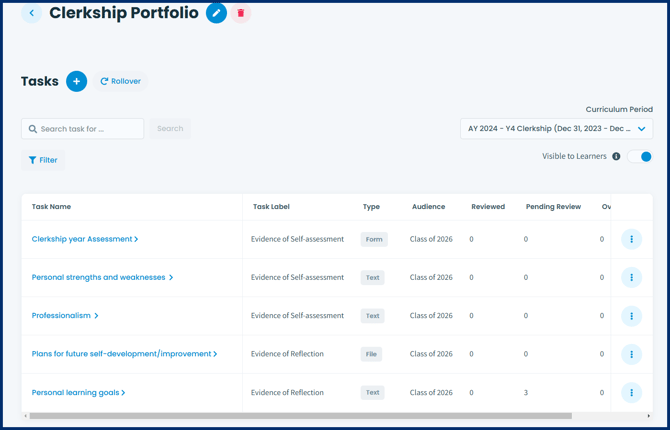This screenshot has height=430, width=670.
Task: Click the horizontal scrollbar thumb under table
Action: [x=300, y=416]
